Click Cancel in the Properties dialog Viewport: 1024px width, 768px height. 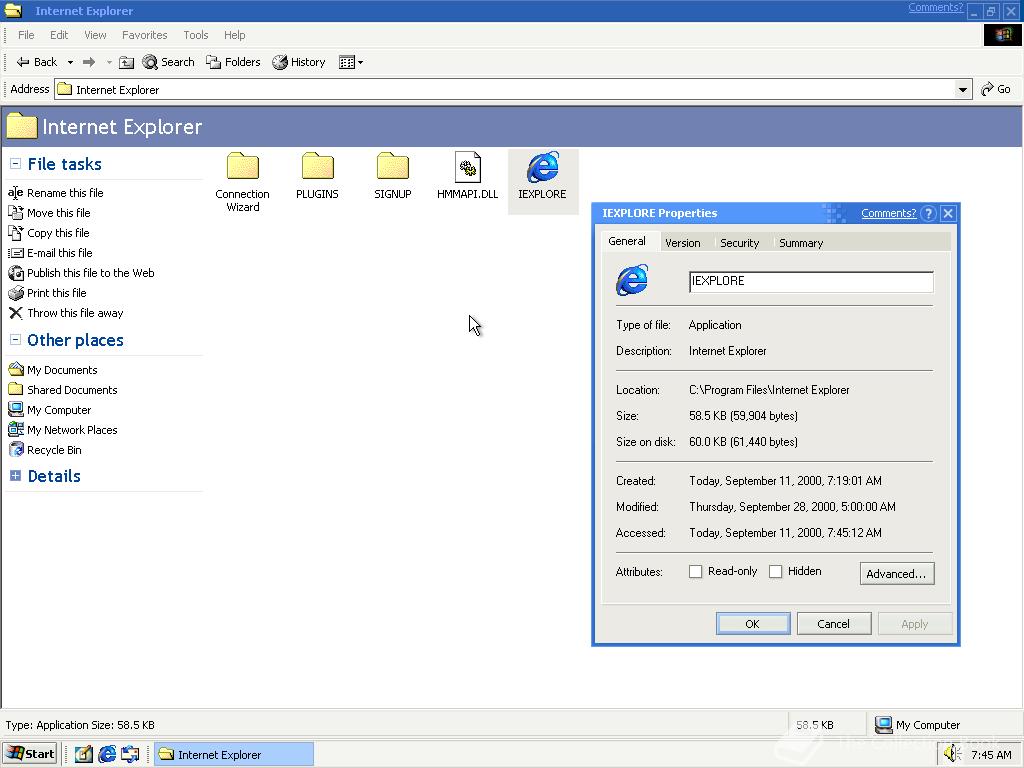click(x=833, y=624)
